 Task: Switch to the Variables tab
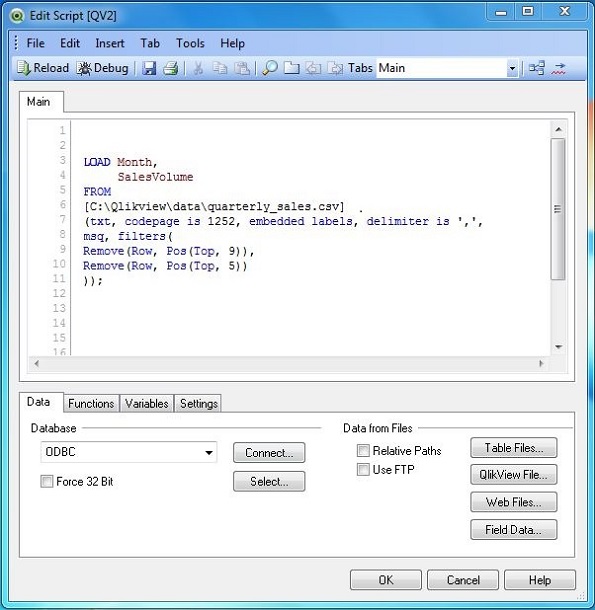click(x=147, y=403)
